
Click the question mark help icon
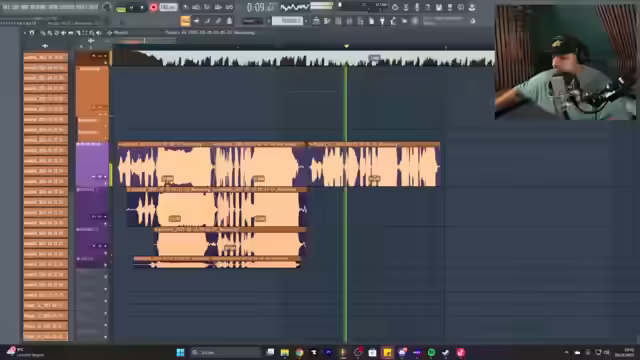coord(428,7)
